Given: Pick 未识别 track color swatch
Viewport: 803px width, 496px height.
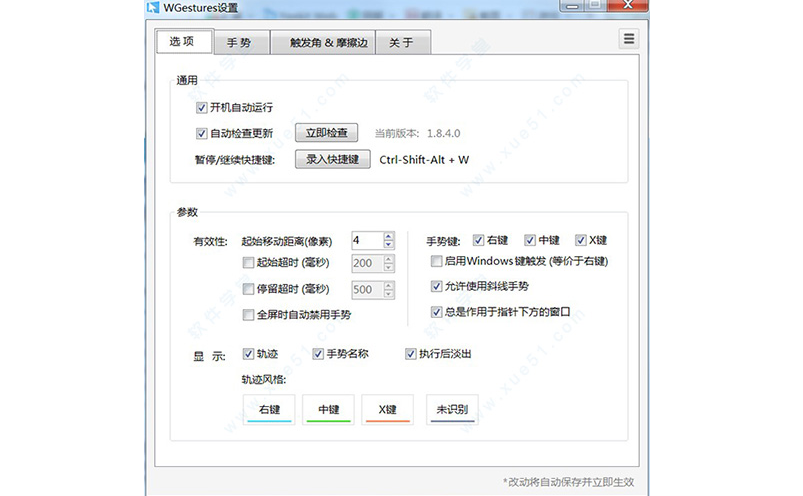Looking at the screenshot, I should (x=452, y=409).
